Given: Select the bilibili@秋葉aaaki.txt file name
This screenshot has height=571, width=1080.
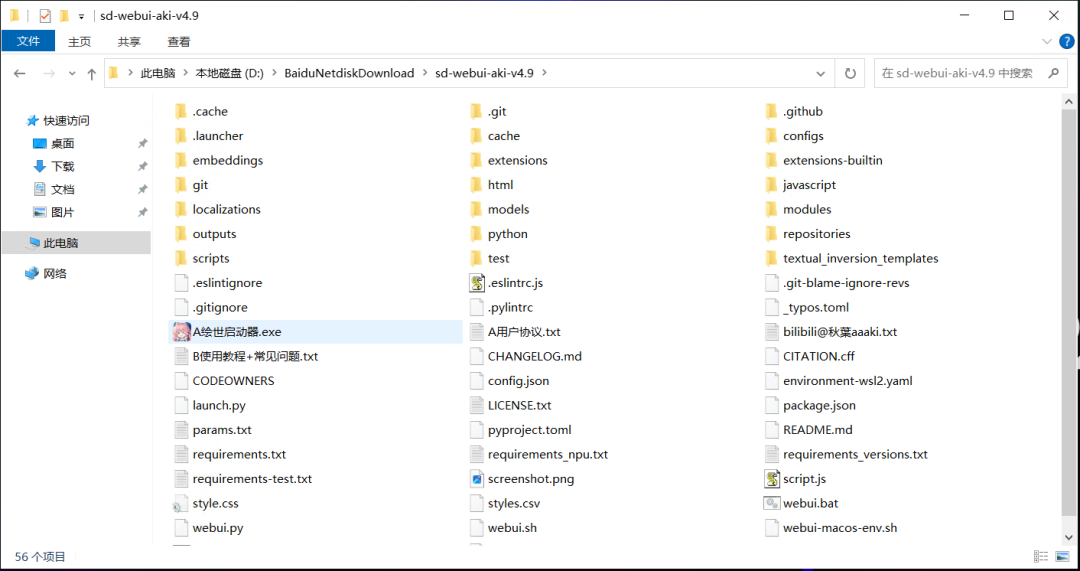Looking at the screenshot, I should click(x=840, y=332).
